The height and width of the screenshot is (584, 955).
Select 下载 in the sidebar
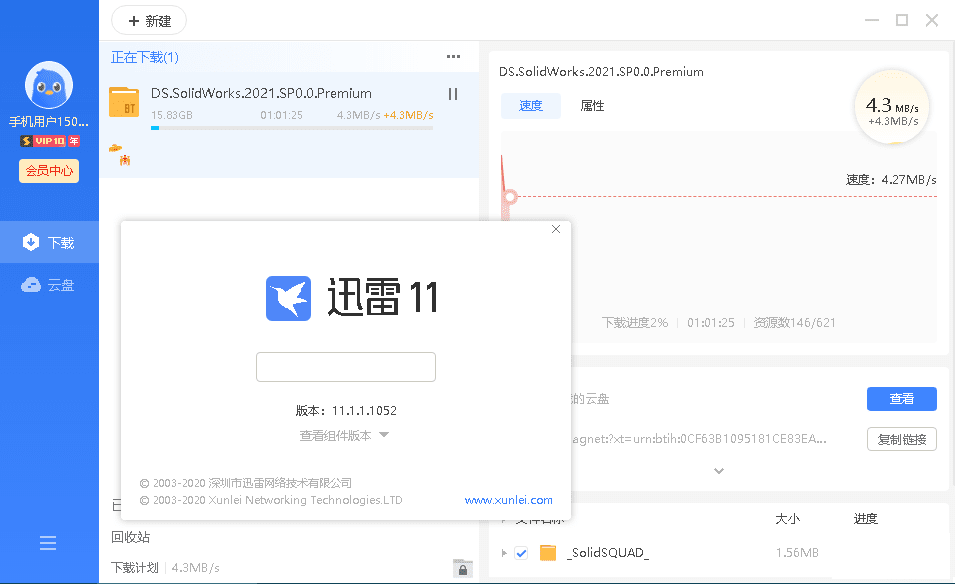point(49,242)
